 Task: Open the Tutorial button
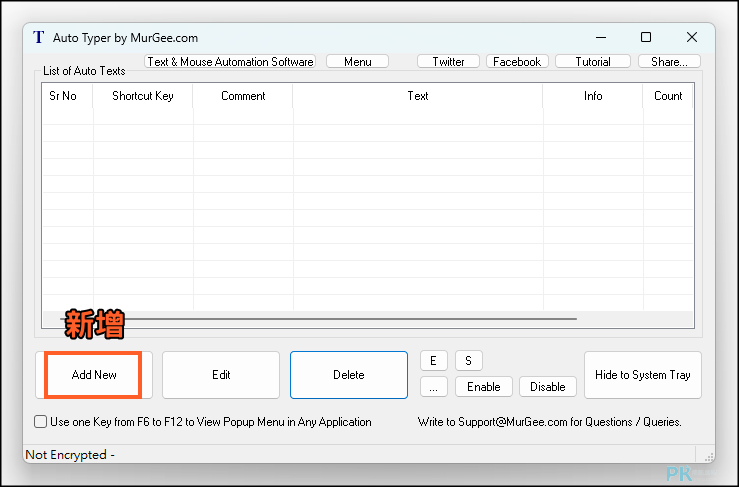point(593,61)
